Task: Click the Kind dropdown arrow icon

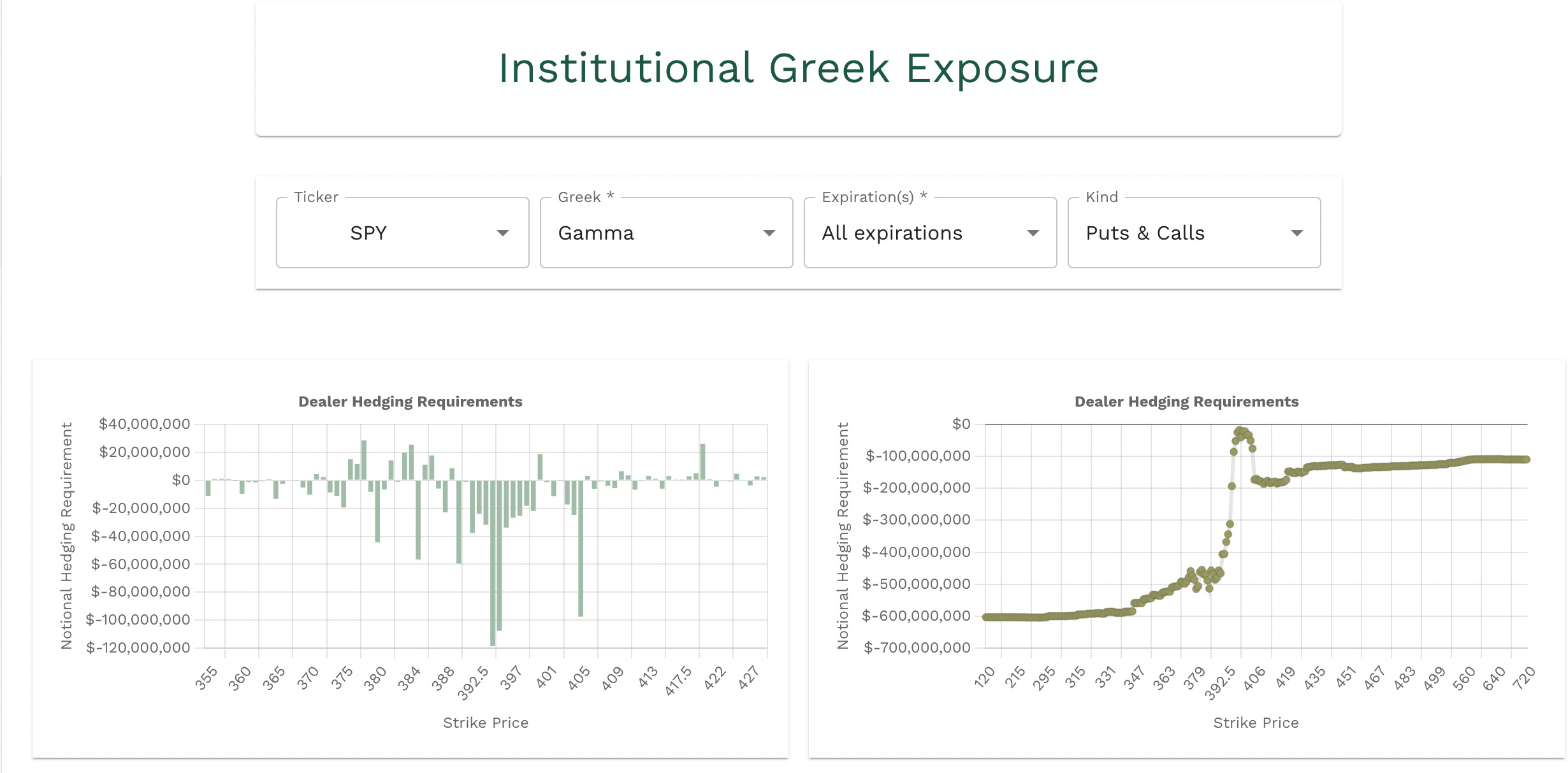Action: click(1296, 233)
